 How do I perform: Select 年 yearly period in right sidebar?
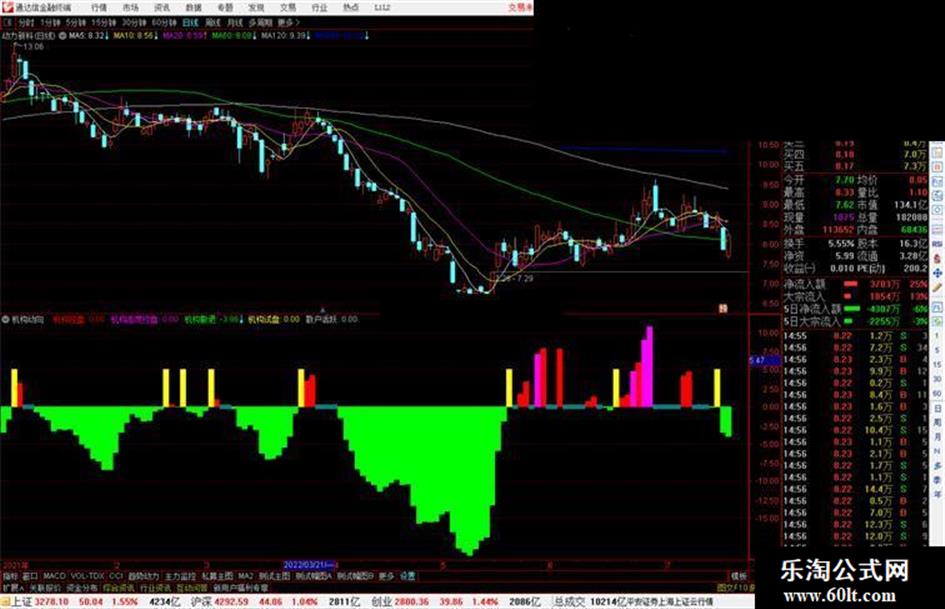937,494
